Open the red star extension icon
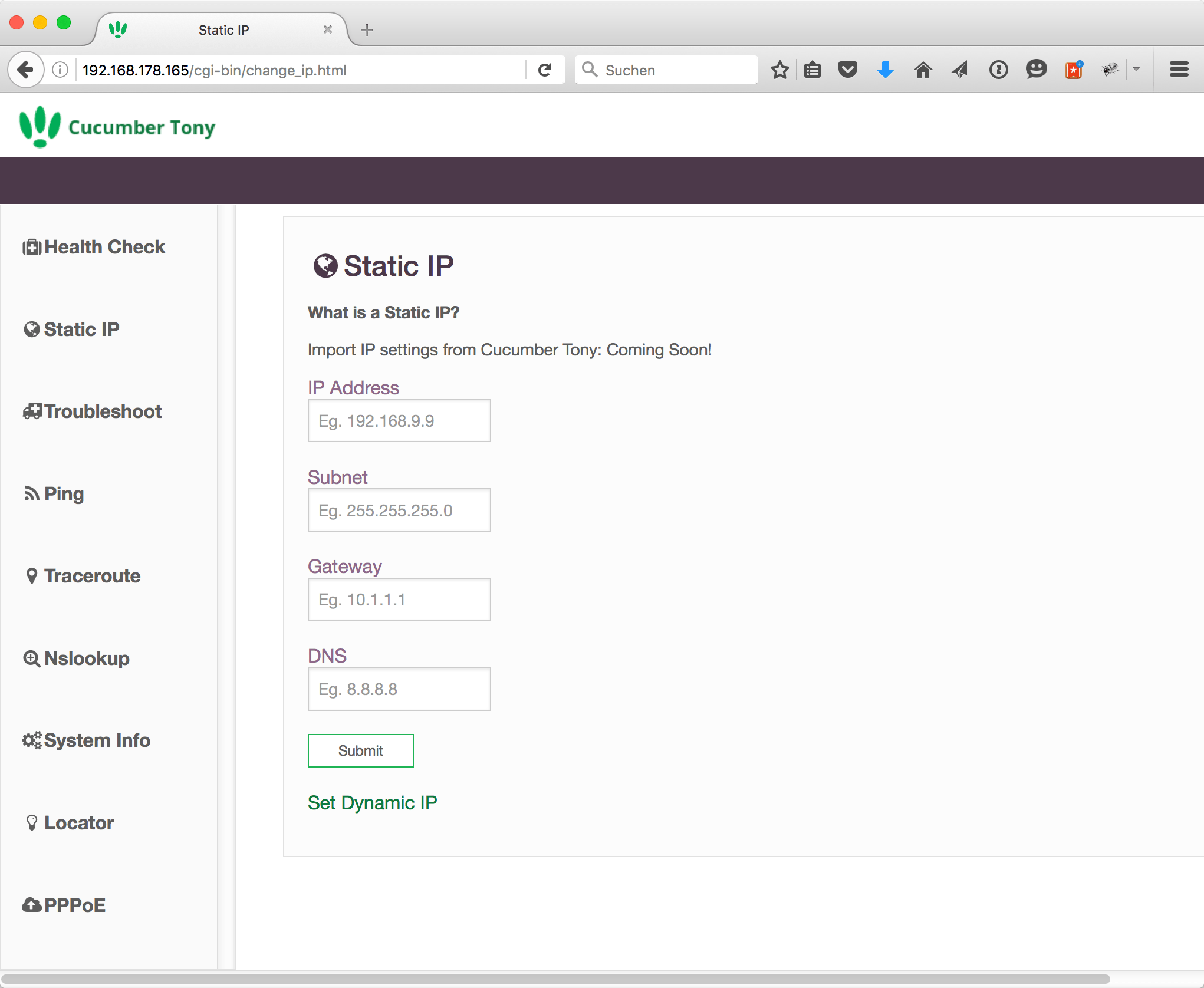The image size is (1204, 988). [x=1074, y=70]
